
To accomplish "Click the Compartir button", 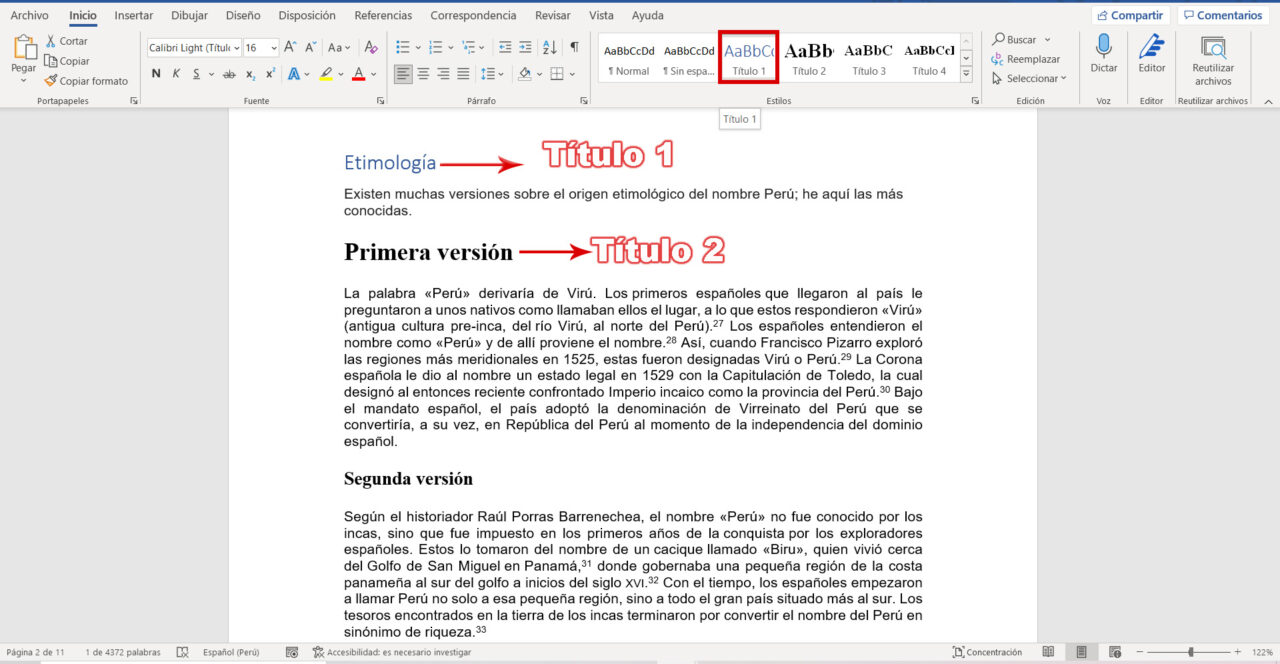I will pos(1129,14).
